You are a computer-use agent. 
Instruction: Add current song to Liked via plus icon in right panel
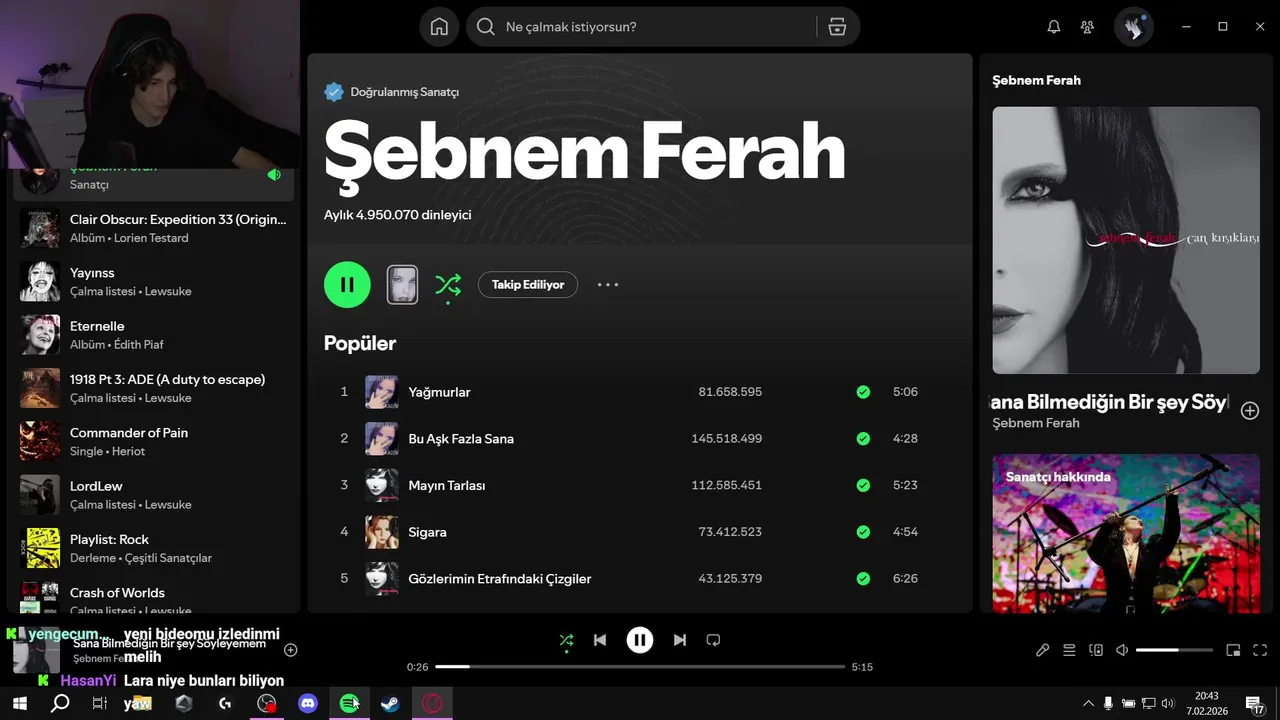click(x=1250, y=410)
